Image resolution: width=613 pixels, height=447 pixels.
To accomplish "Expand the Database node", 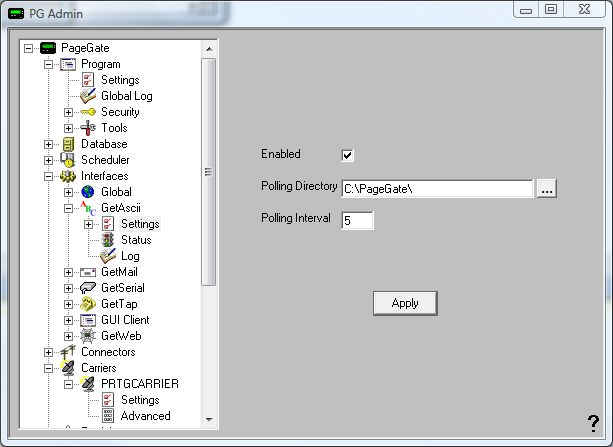I will click(48, 144).
